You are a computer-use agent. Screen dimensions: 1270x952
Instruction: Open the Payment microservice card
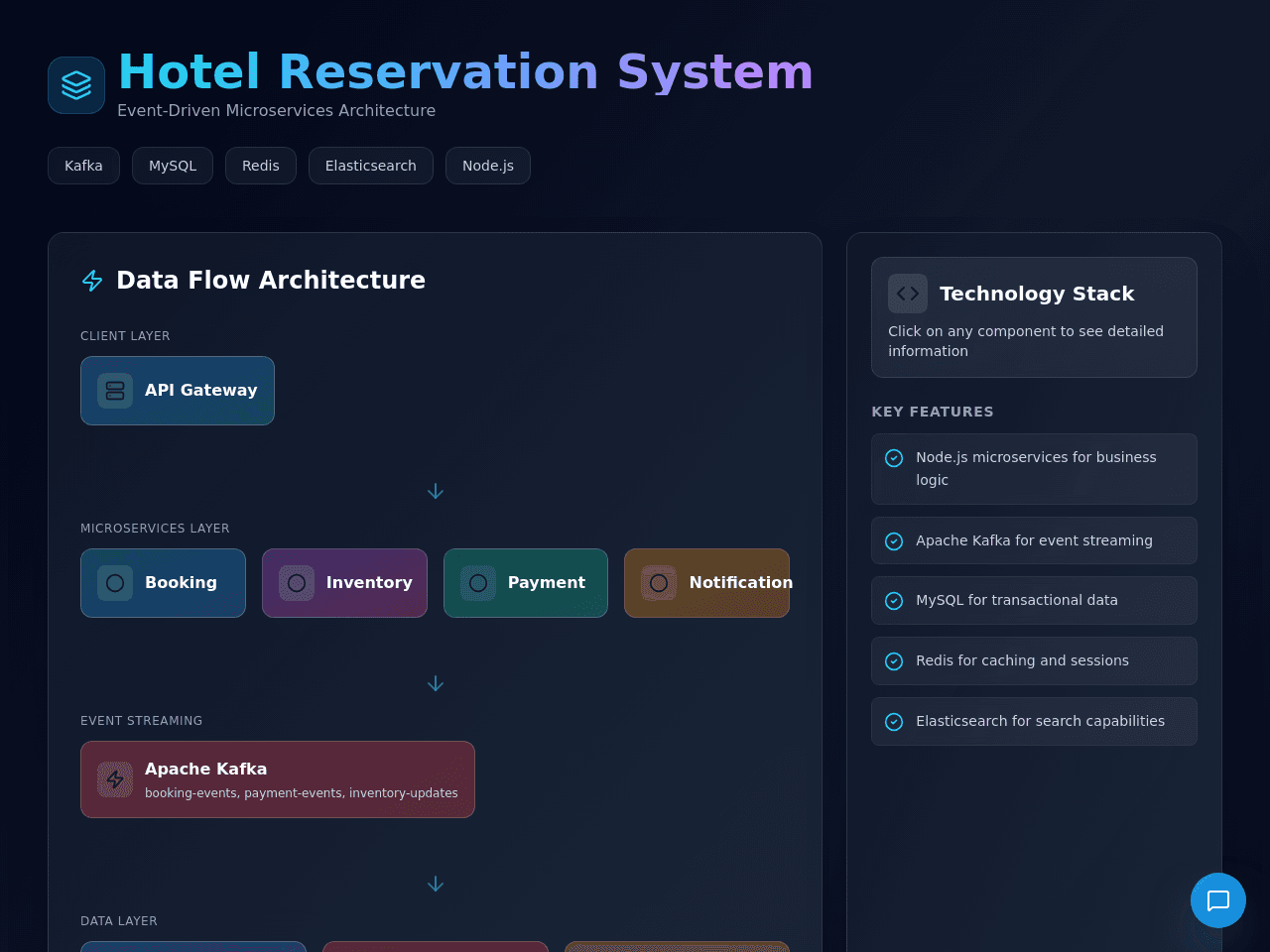click(526, 583)
